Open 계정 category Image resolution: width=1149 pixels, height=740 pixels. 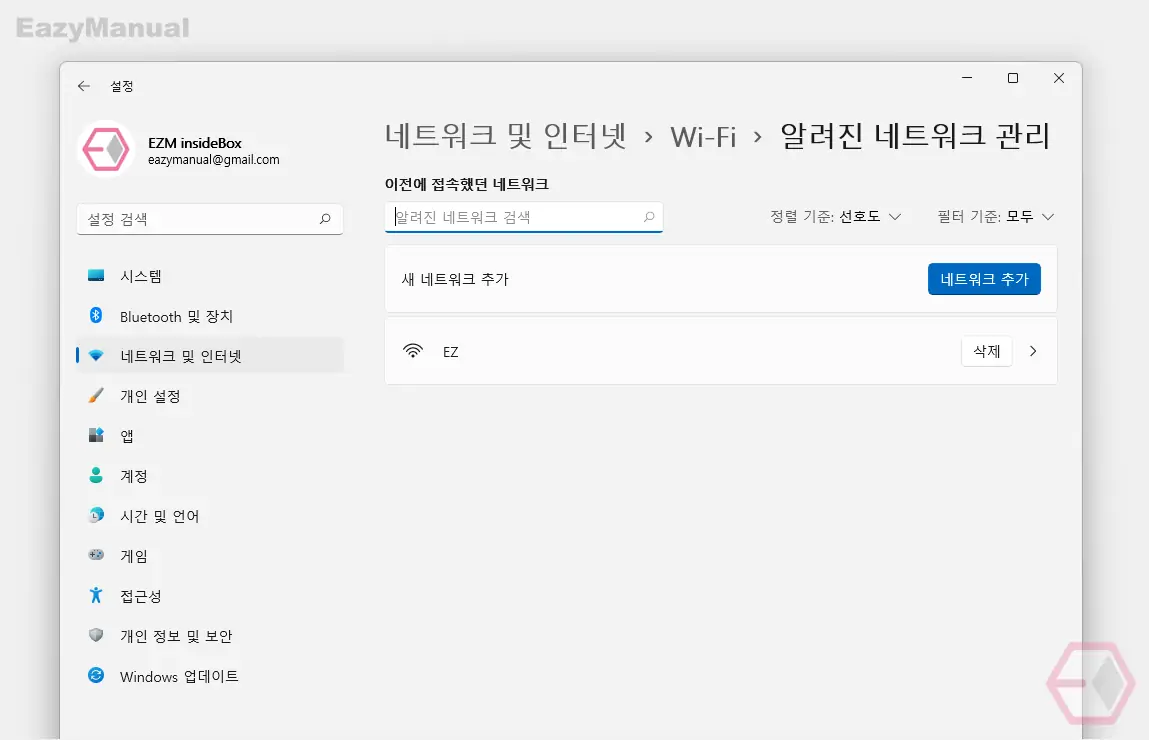pos(210,476)
